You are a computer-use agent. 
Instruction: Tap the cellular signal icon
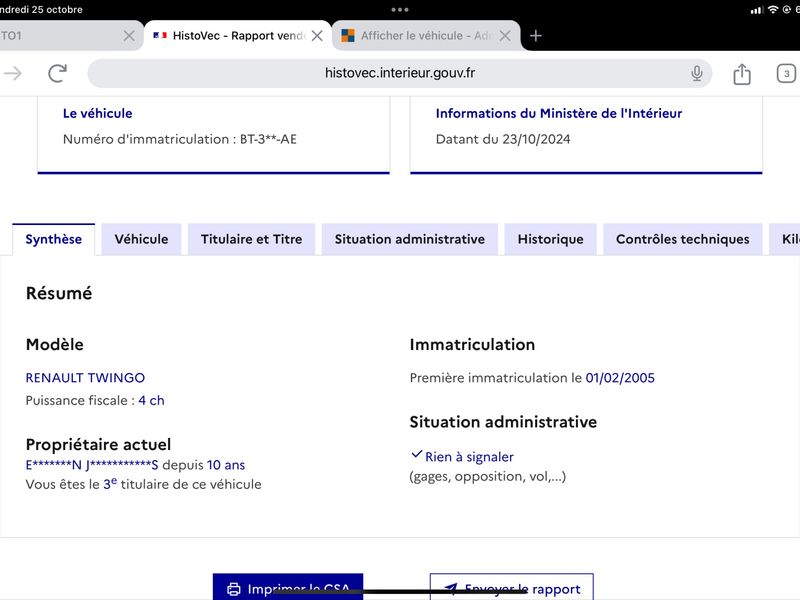coord(757,10)
